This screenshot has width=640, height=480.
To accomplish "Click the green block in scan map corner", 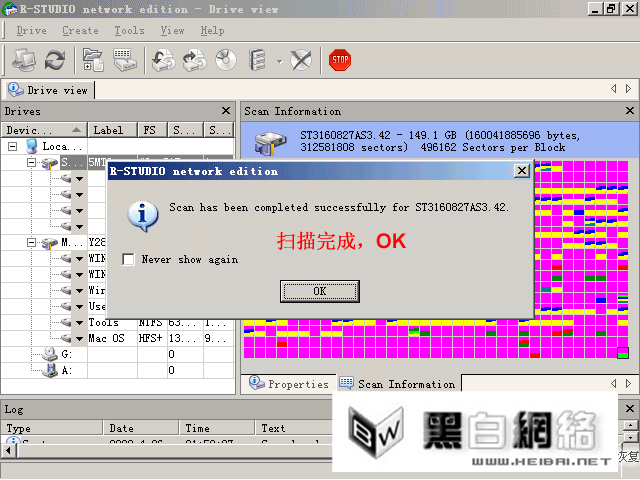I will coord(622,353).
